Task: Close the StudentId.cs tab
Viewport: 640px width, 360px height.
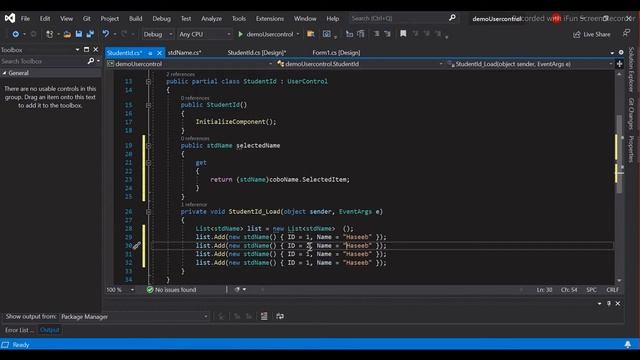Action: pyautogui.click(x=159, y=53)
